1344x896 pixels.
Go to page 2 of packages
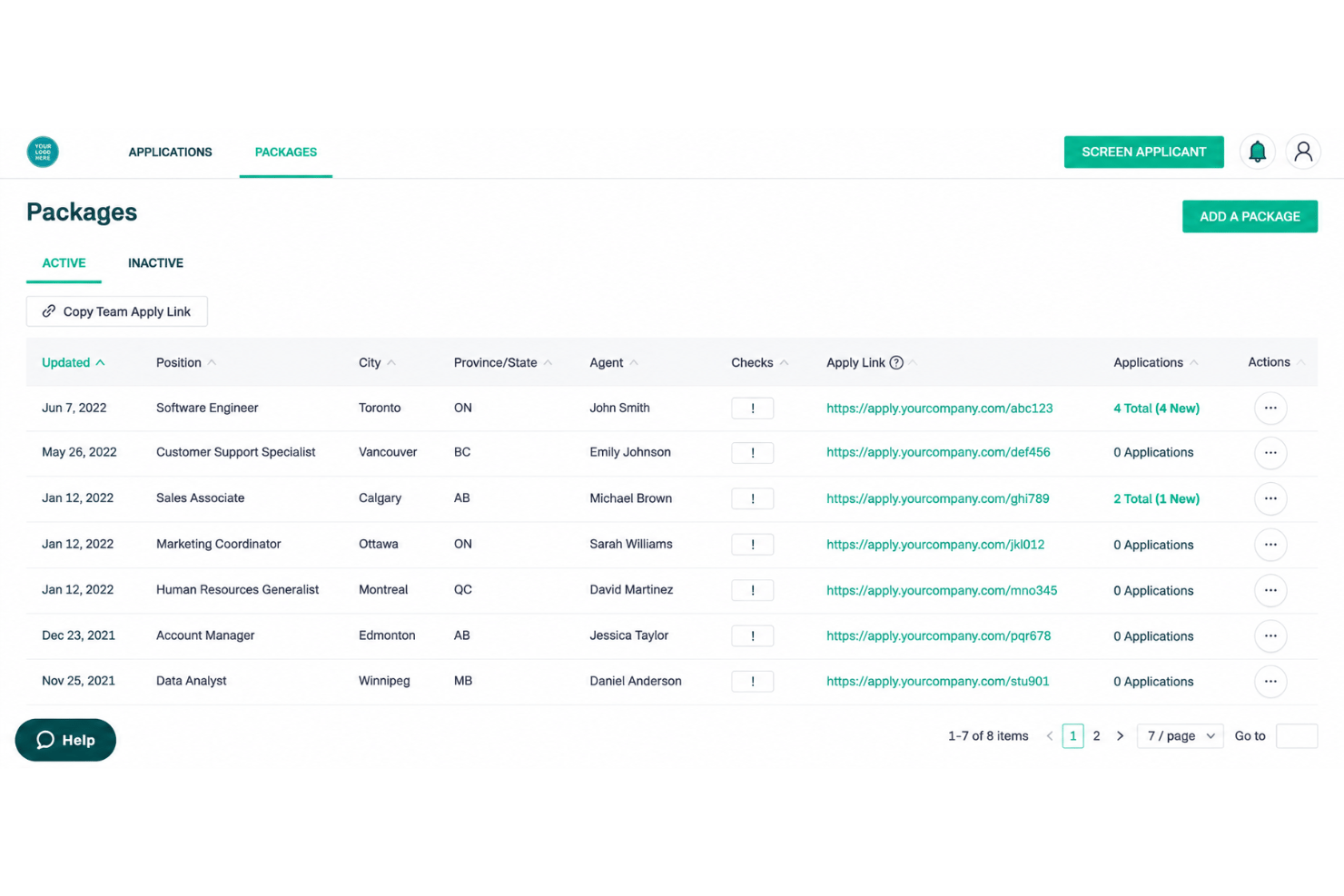(1096, 736)
